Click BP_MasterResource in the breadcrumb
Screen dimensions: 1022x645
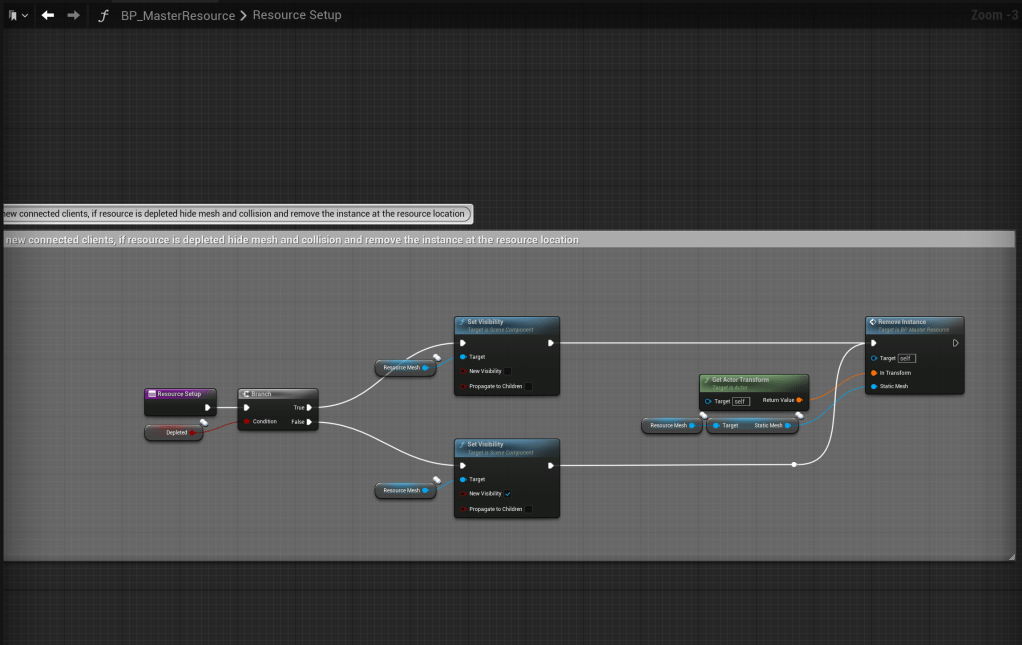[x=178, y=15]
